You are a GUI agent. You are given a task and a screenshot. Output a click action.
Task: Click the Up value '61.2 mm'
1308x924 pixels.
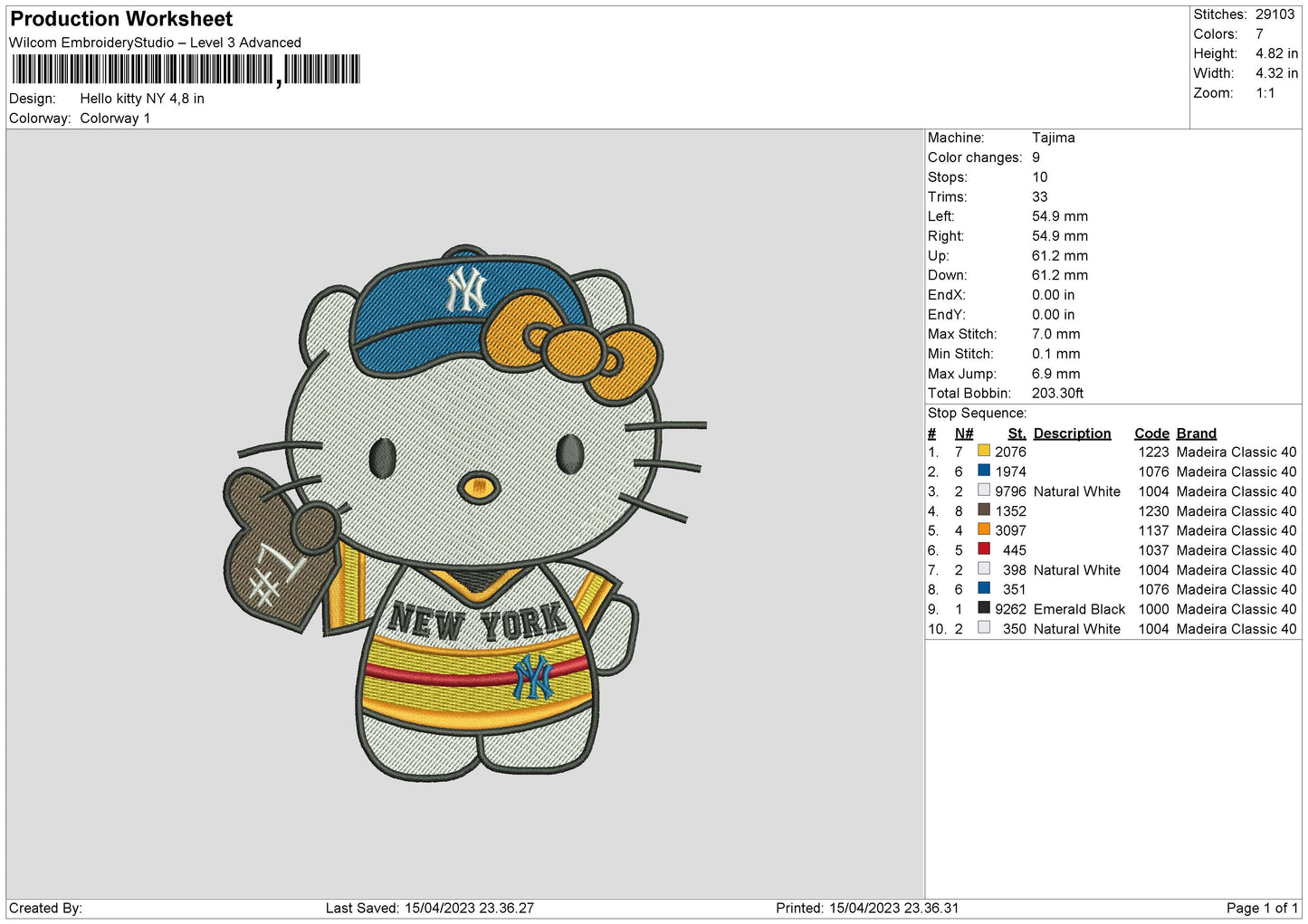(1060, 256)
